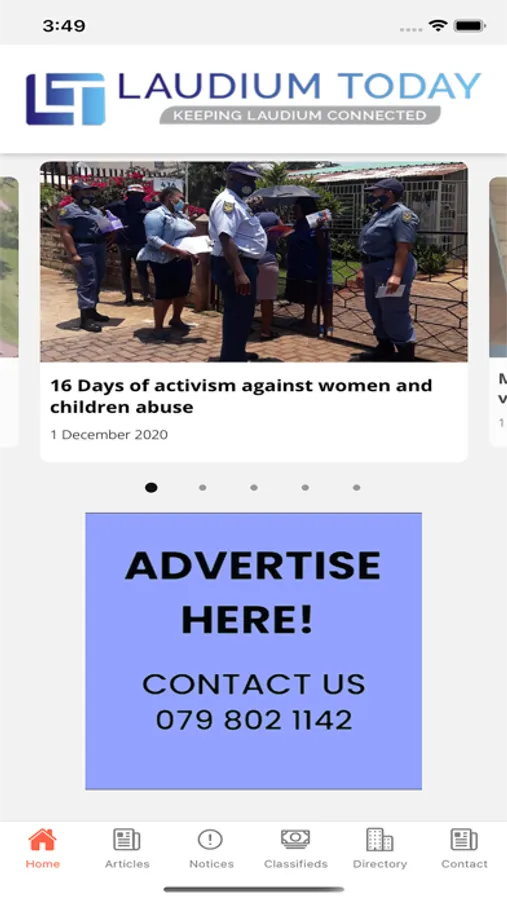Select the first carousel page dot
507x900 pixels.
click(151, 487)
